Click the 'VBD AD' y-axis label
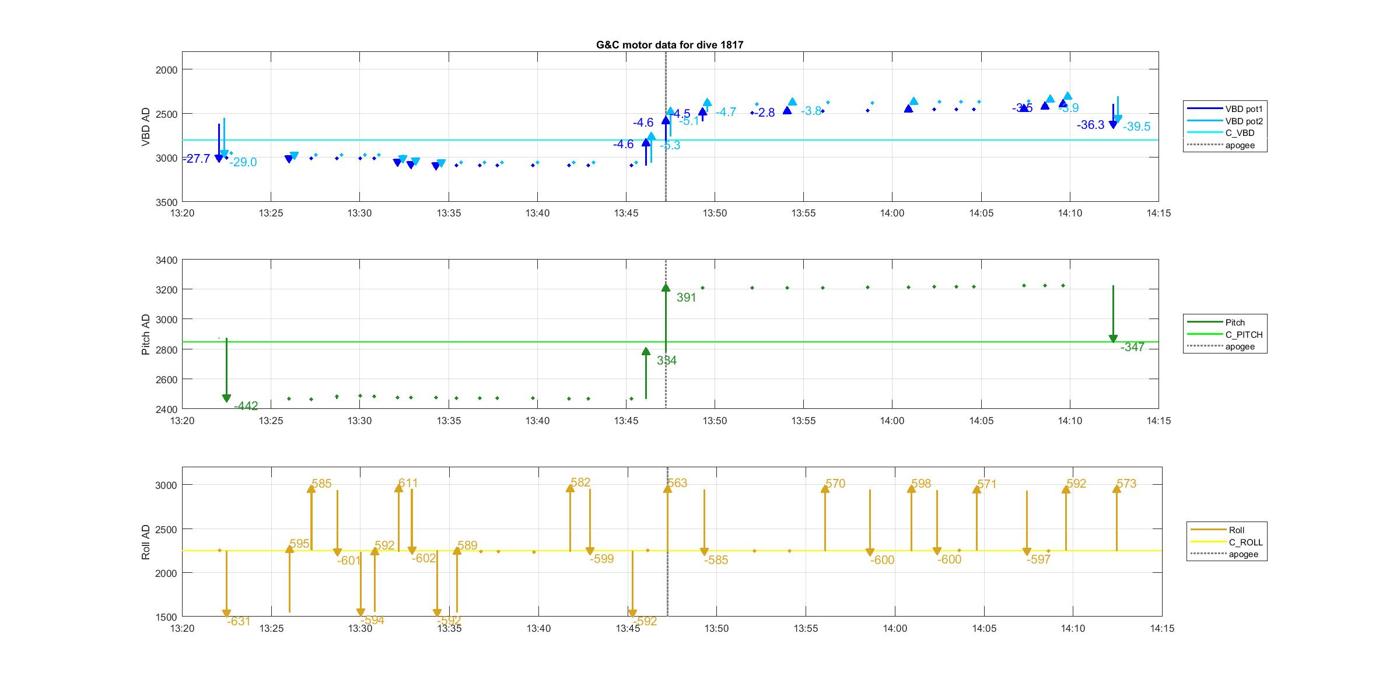This screenshot has width=1400, height=693. [x=146, y=127]
